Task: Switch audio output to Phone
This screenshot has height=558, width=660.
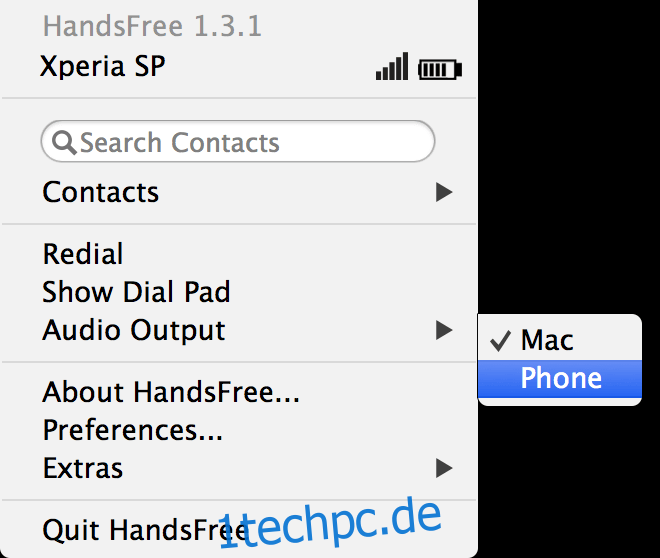Action: [x=560, y=378]
